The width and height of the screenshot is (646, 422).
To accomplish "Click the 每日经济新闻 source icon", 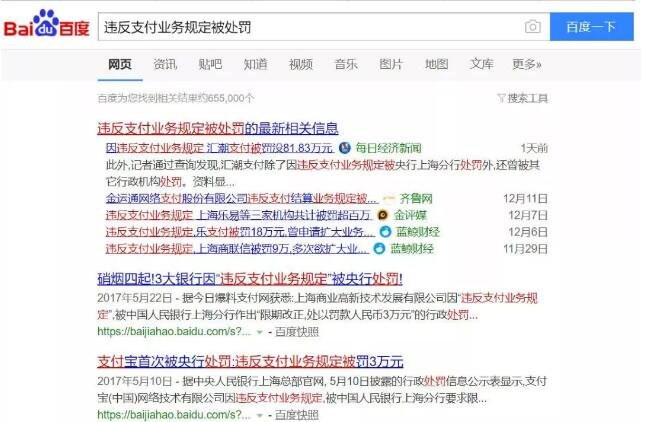I will coord(345,148).
